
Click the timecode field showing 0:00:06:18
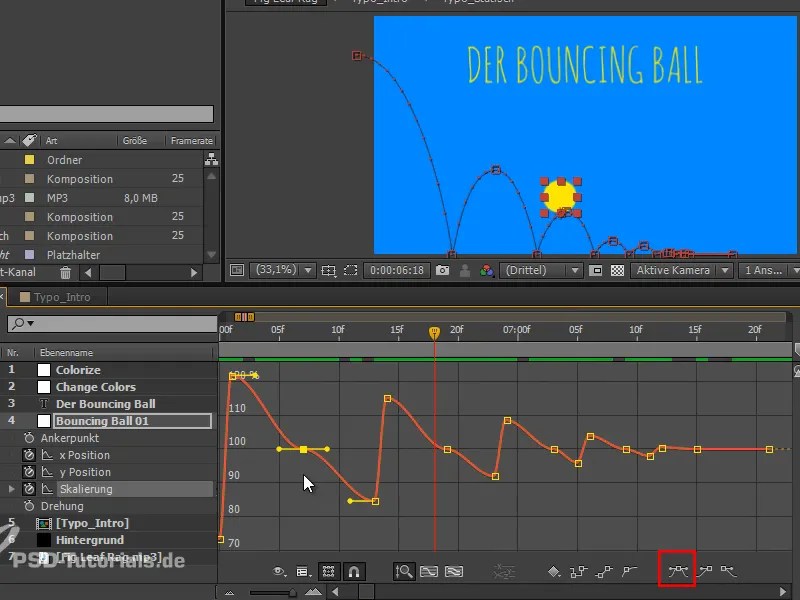pyautogui.click(x=398, y=270)
